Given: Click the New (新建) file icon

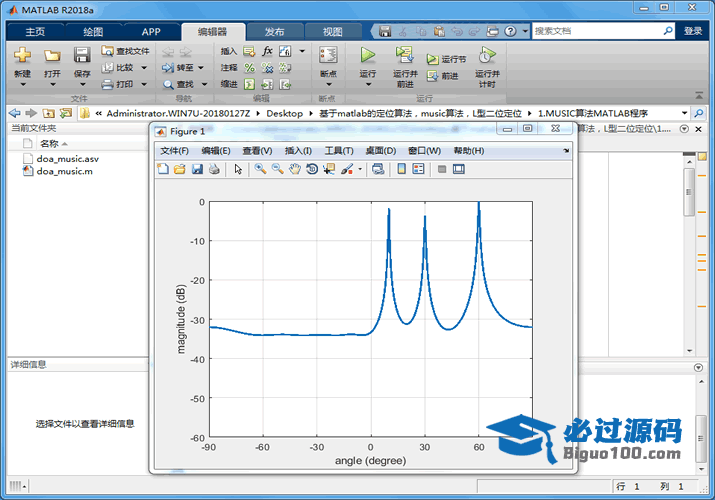Looking at the screenshot, I should pyautogui.click(x=22, y=56).
